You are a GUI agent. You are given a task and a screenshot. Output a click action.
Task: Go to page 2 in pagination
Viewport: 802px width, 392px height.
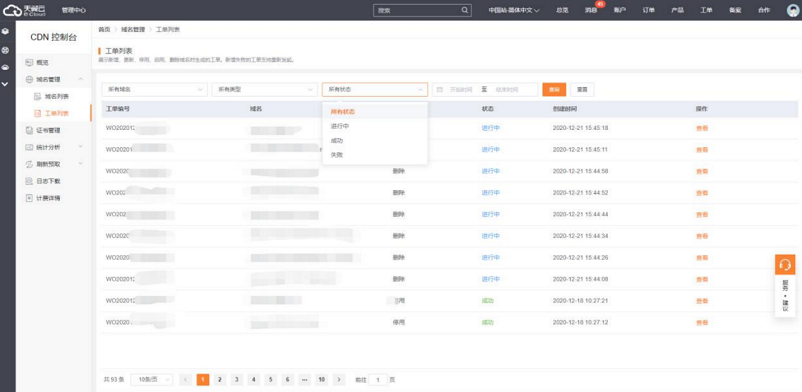219,380
